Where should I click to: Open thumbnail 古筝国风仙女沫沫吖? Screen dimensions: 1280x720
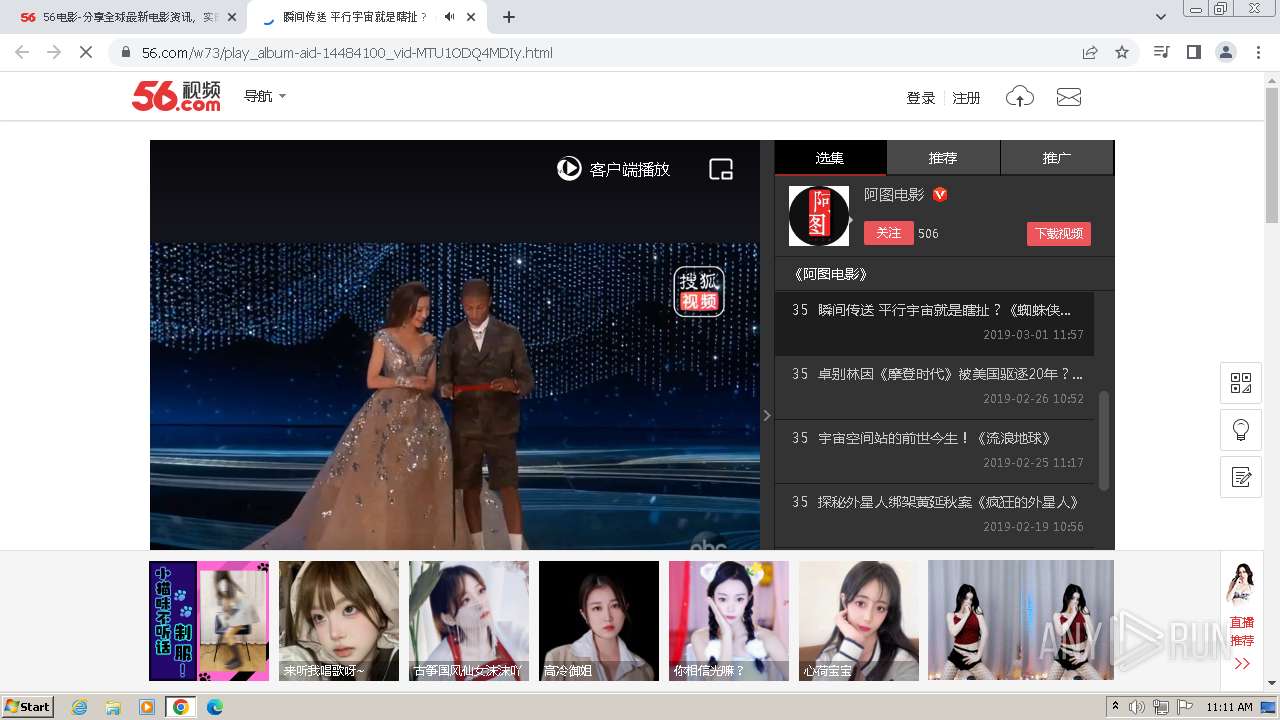pos(469,621)
